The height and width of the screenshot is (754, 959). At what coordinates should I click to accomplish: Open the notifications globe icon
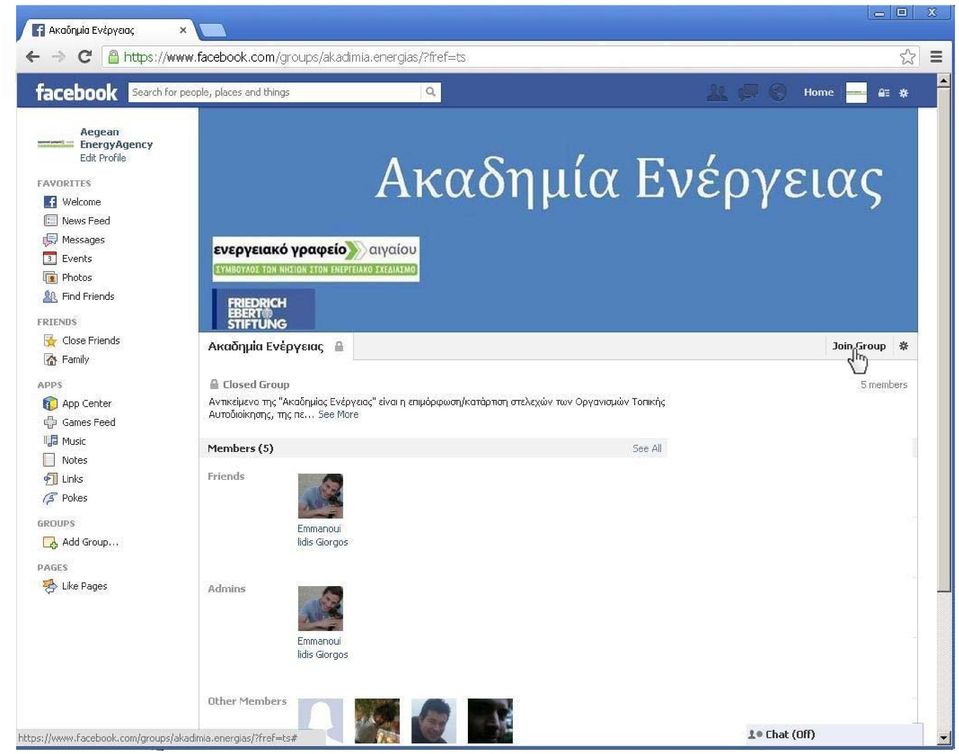777,92
